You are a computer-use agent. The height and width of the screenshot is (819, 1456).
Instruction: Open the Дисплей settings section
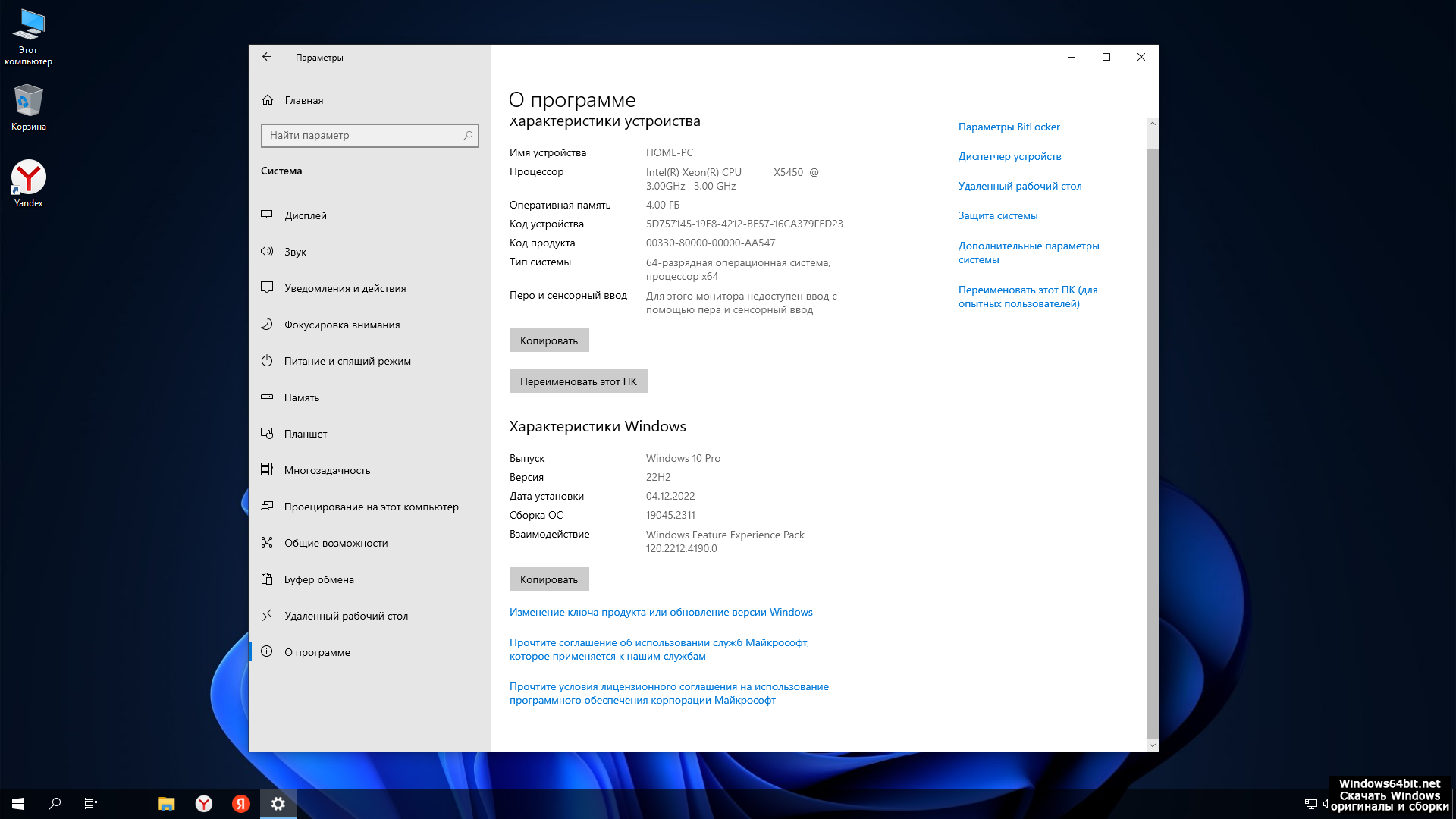click(x=306, y=215)
